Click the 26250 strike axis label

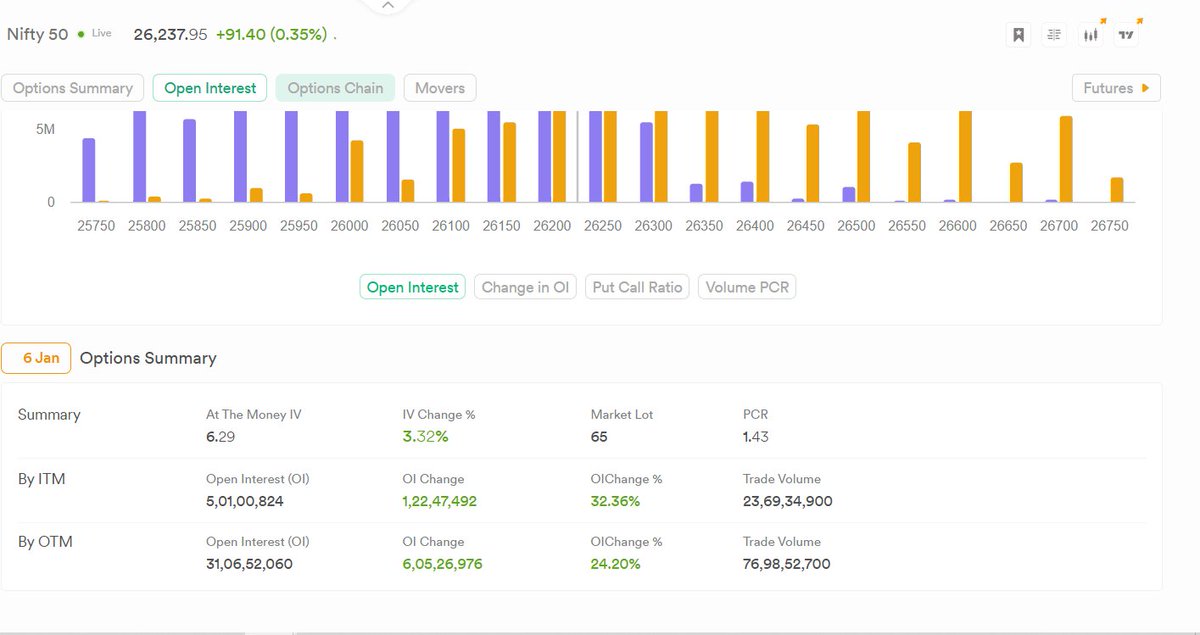(602, 226)
